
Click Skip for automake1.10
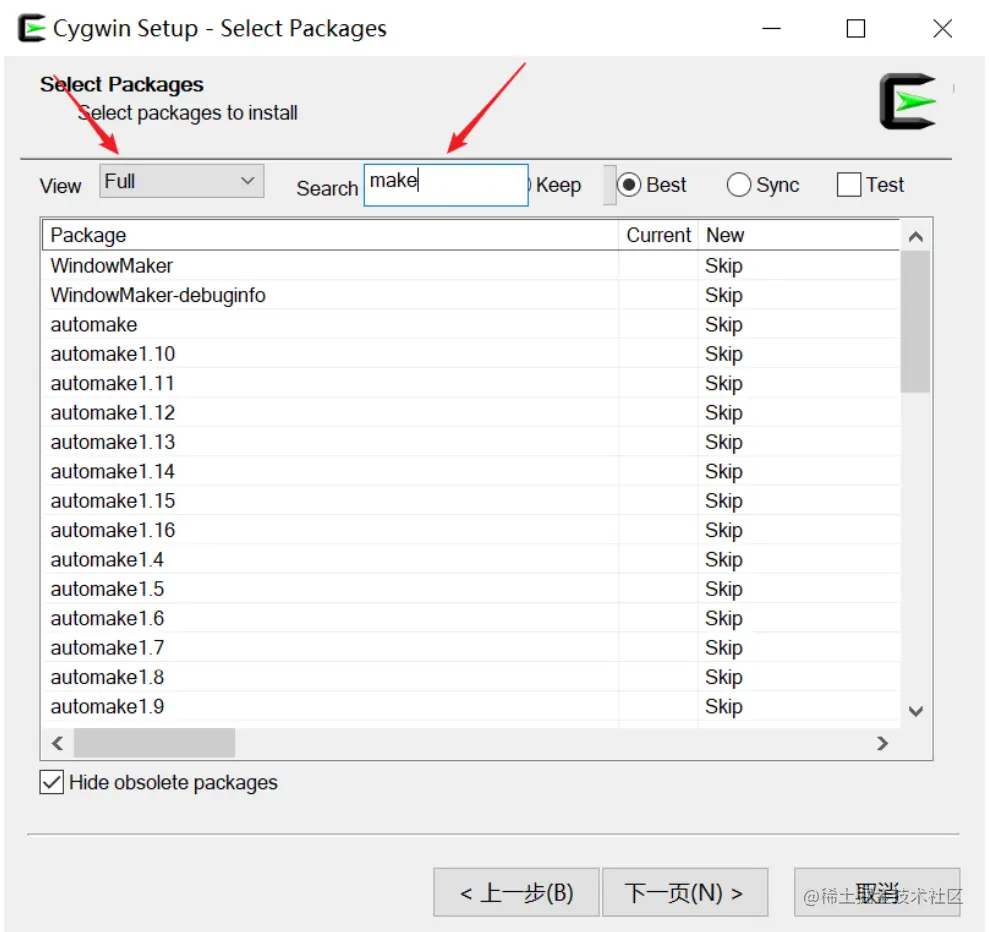723,354
